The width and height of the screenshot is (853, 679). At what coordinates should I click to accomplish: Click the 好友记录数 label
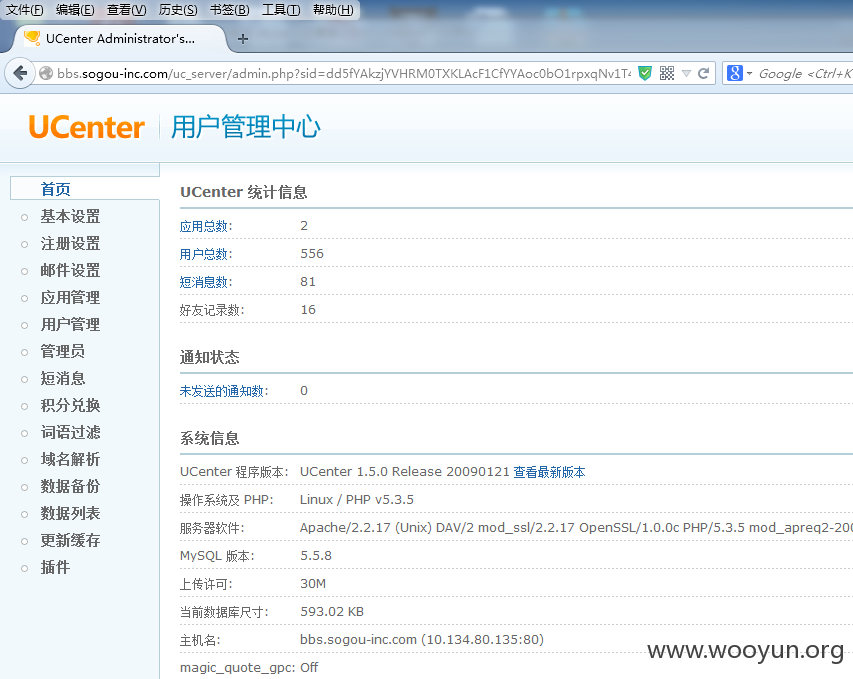tap(212, 310)
